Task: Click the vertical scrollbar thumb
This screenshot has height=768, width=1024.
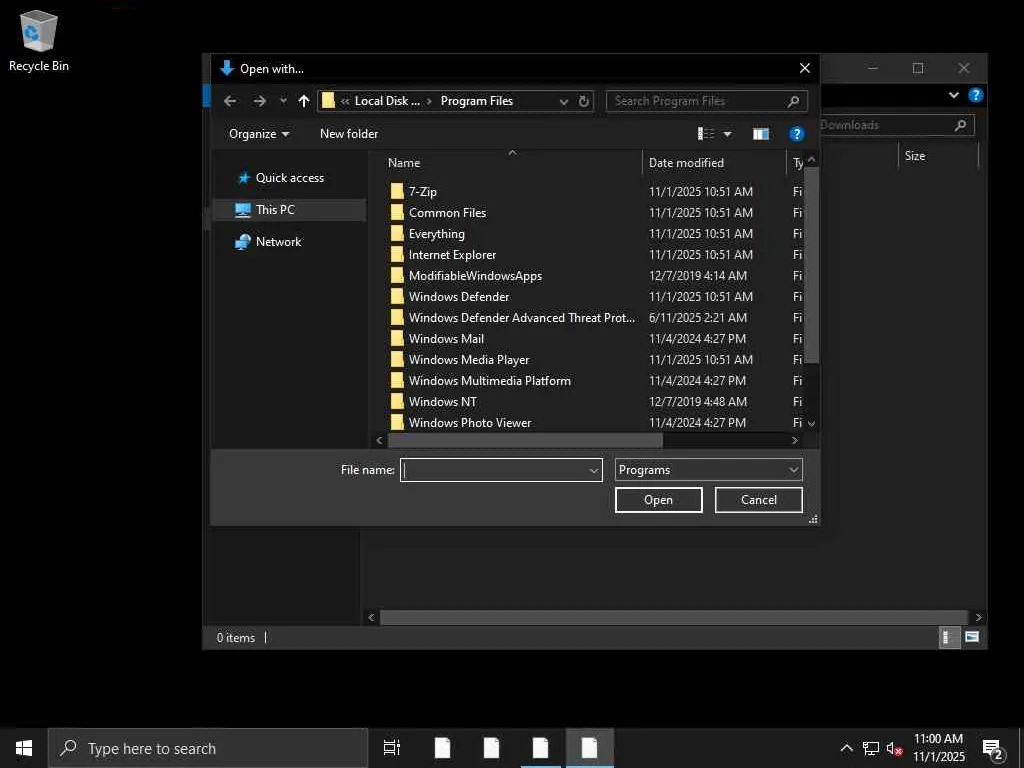Action: 811,264
